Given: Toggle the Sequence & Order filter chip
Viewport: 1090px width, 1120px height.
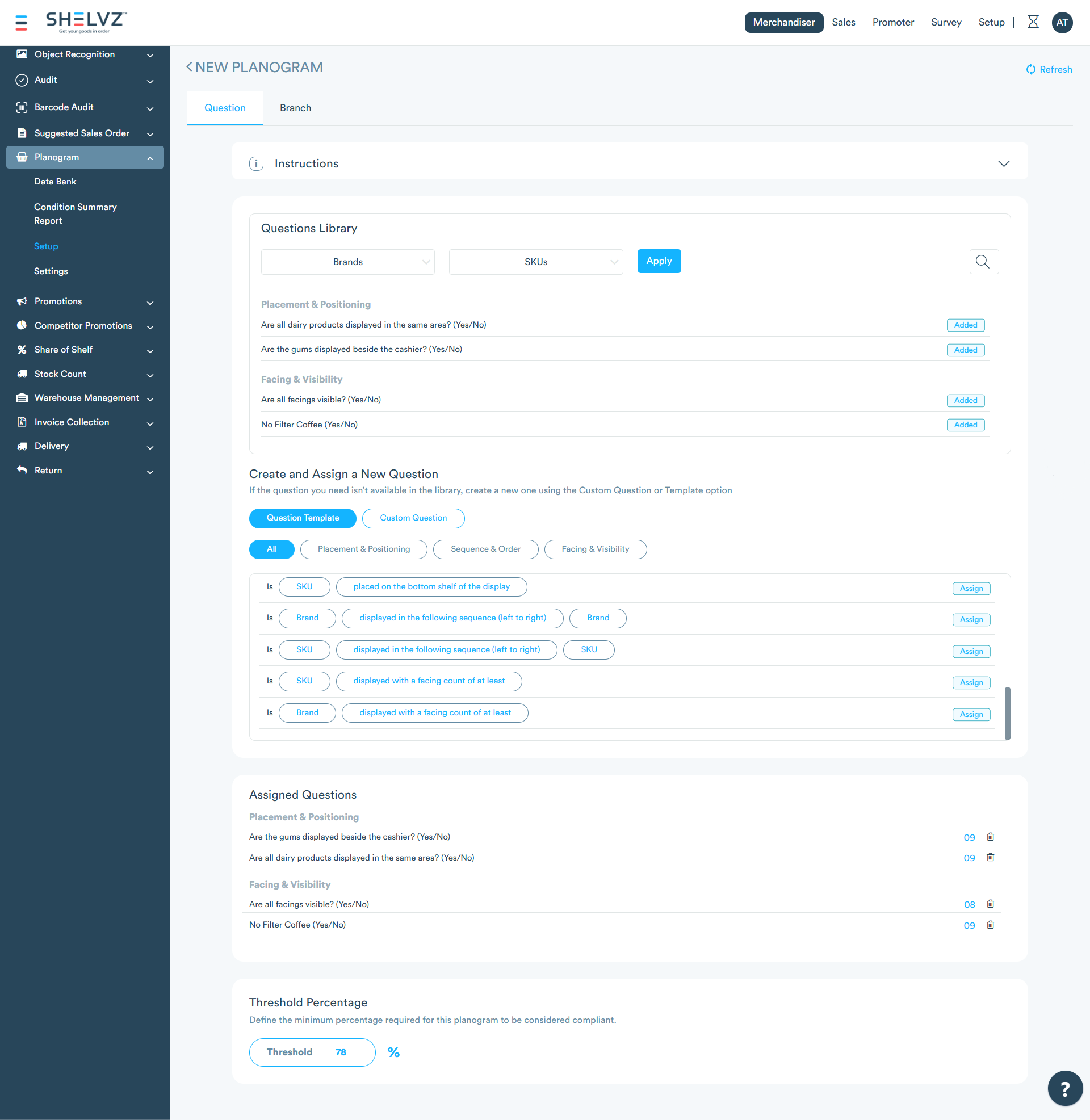Looking at the screenshot, I should 485,549.
